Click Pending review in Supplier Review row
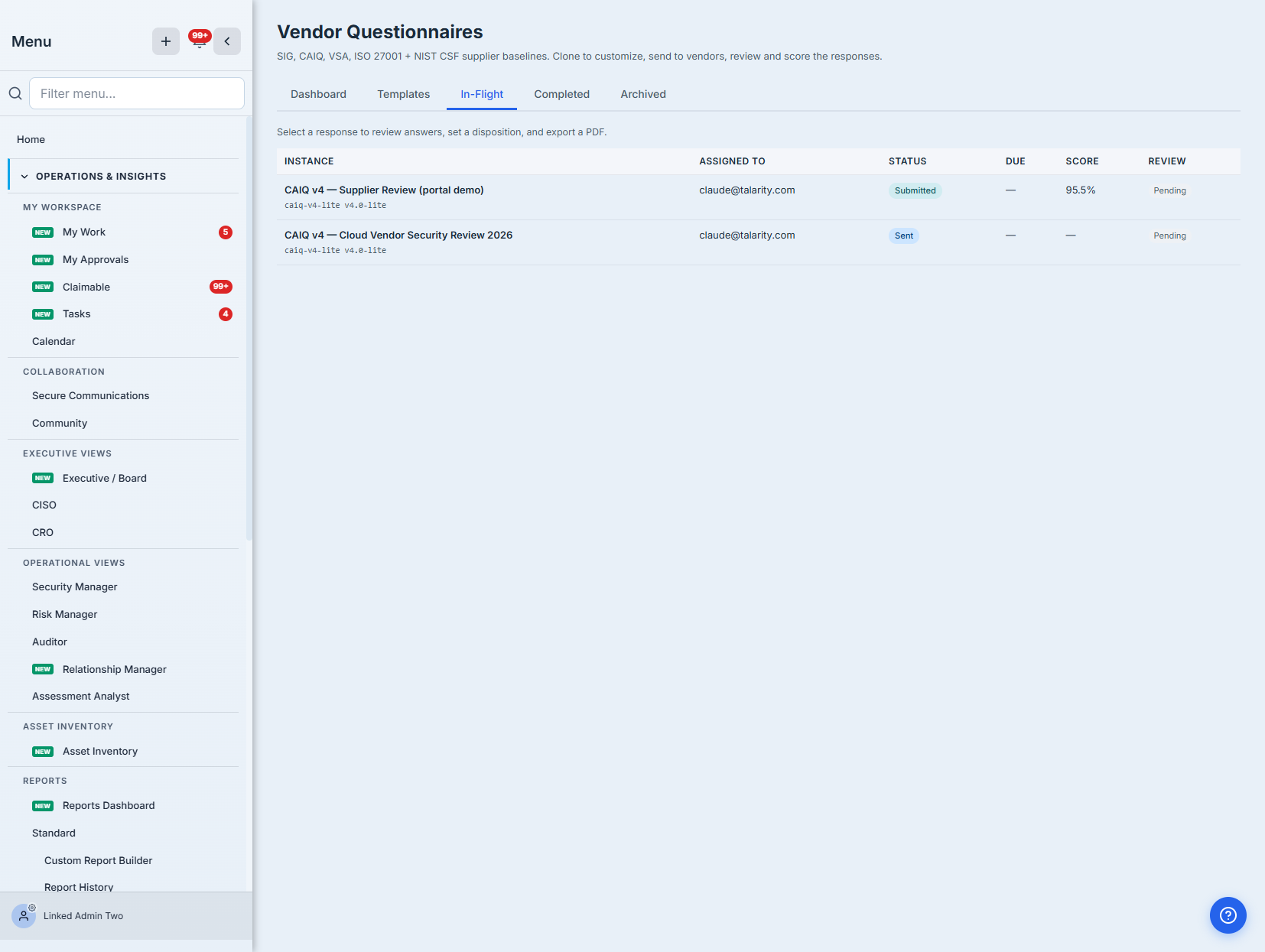The image size is (1265, 952). coord(1169,190)
